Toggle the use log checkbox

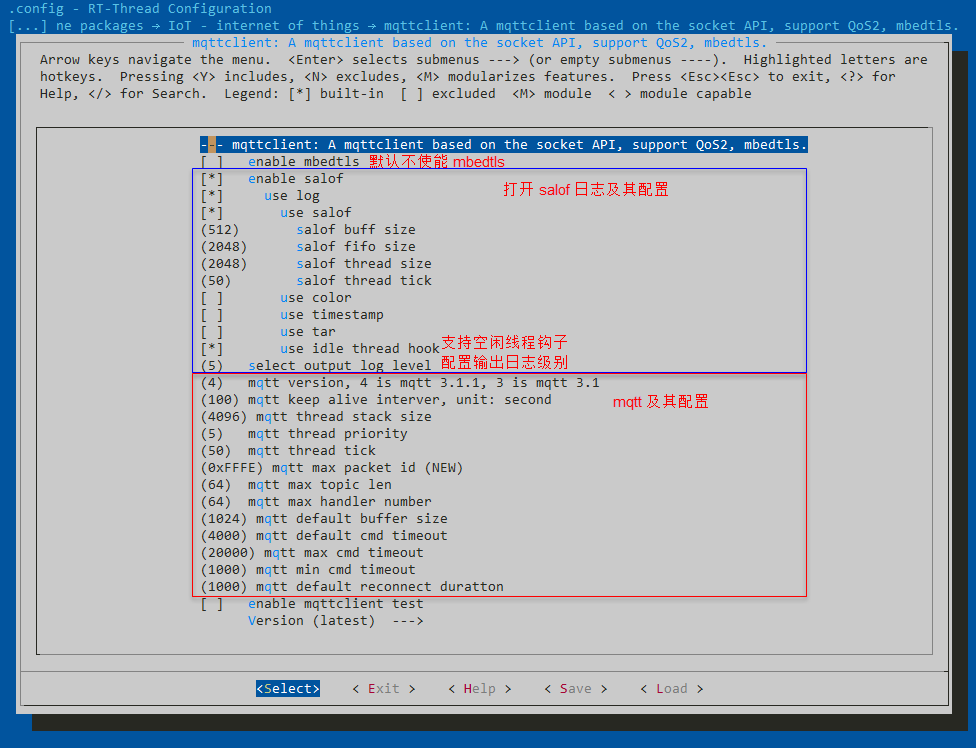[x=212, y=195]
